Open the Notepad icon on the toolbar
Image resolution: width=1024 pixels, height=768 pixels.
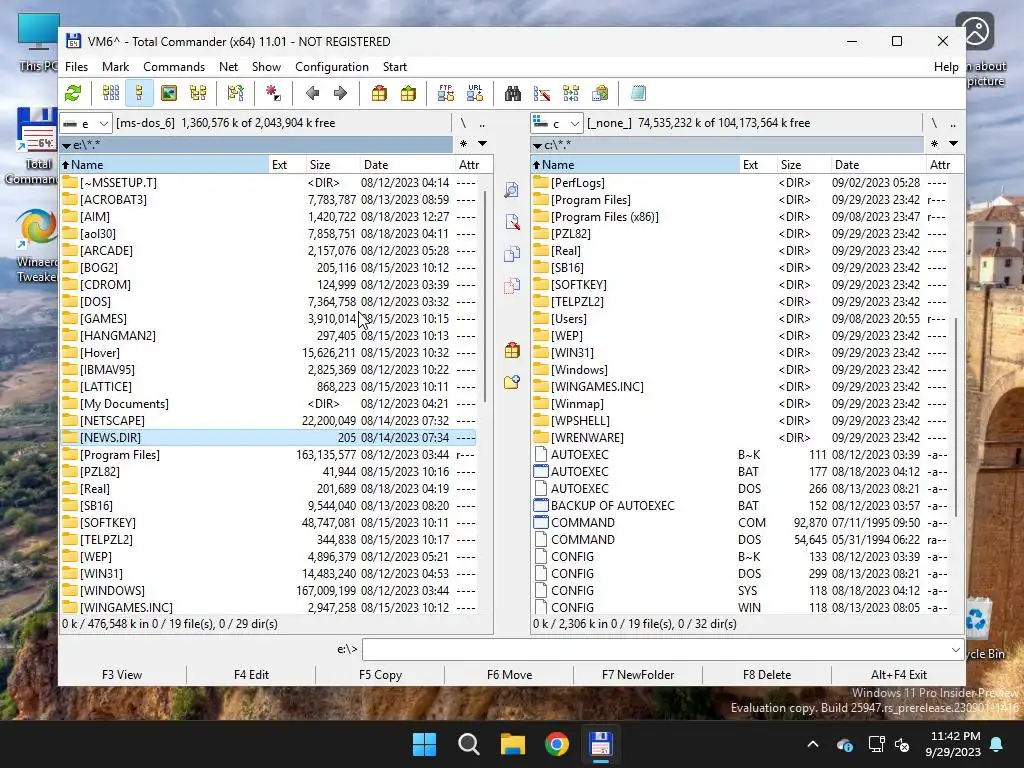[638, 93]
